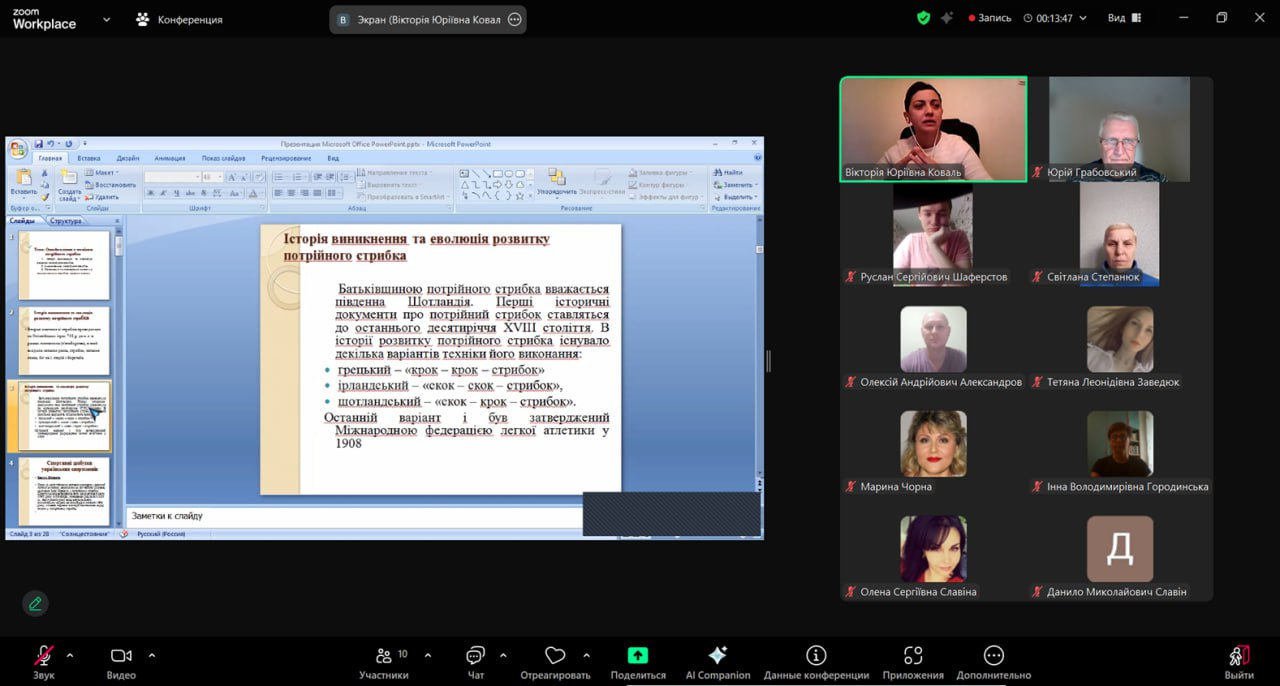Expand video options caret next to Видео
The height and width of the screenshot is (686, 1280).
click(x=152, y=656)
